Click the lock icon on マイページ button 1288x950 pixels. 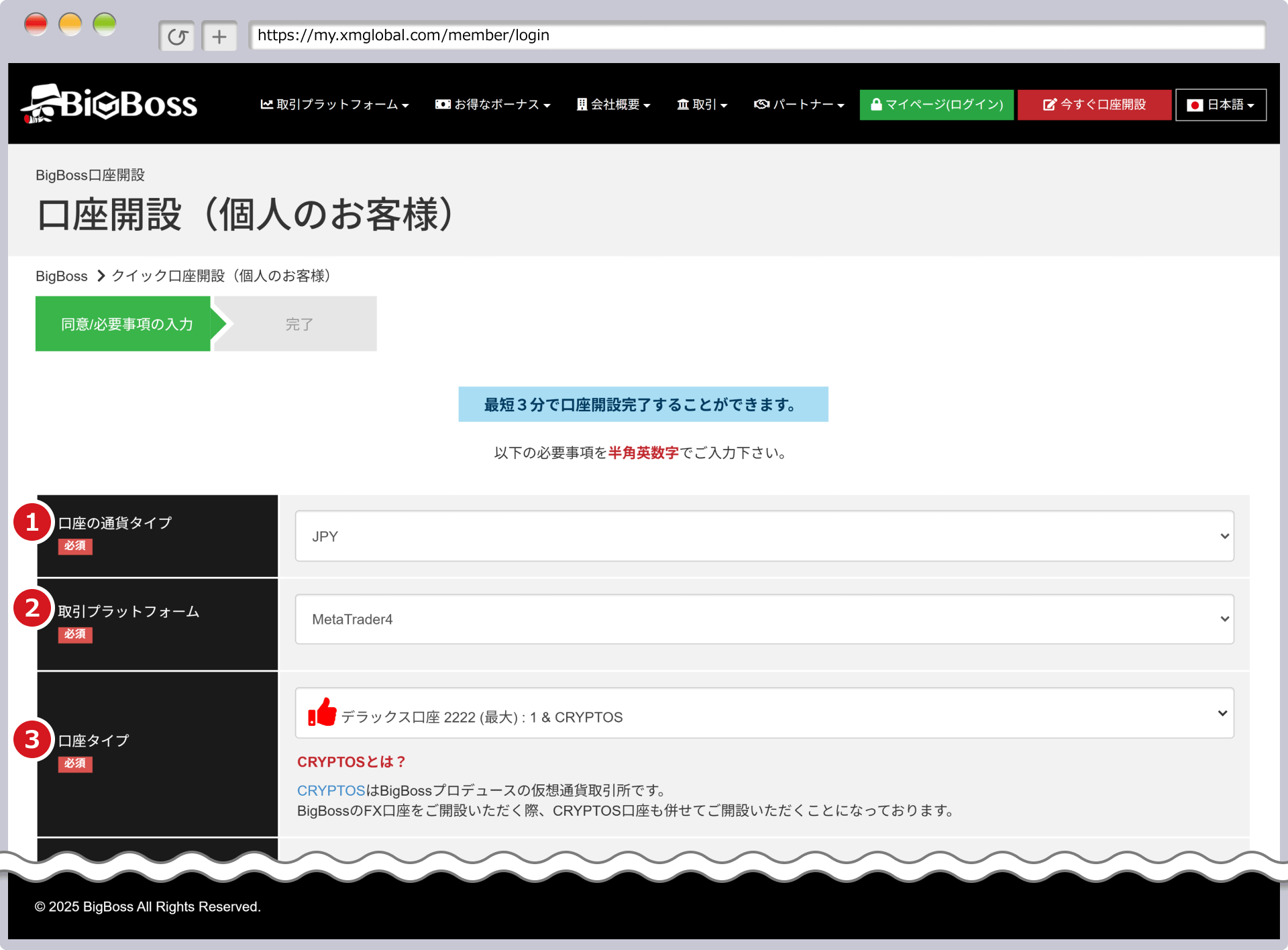click(x=875, y=104)
